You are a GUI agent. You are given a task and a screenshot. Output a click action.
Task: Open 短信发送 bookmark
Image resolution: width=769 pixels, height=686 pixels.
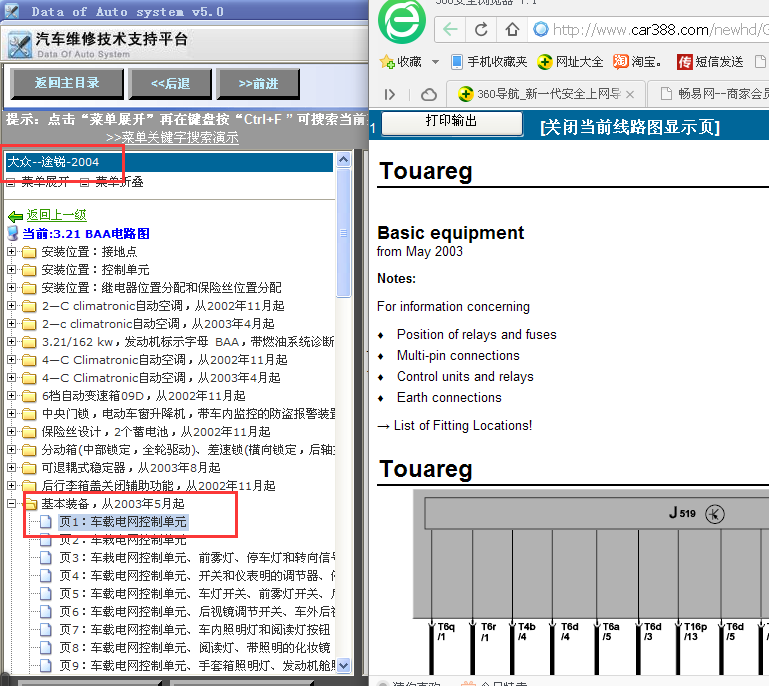tap(710, 62)
